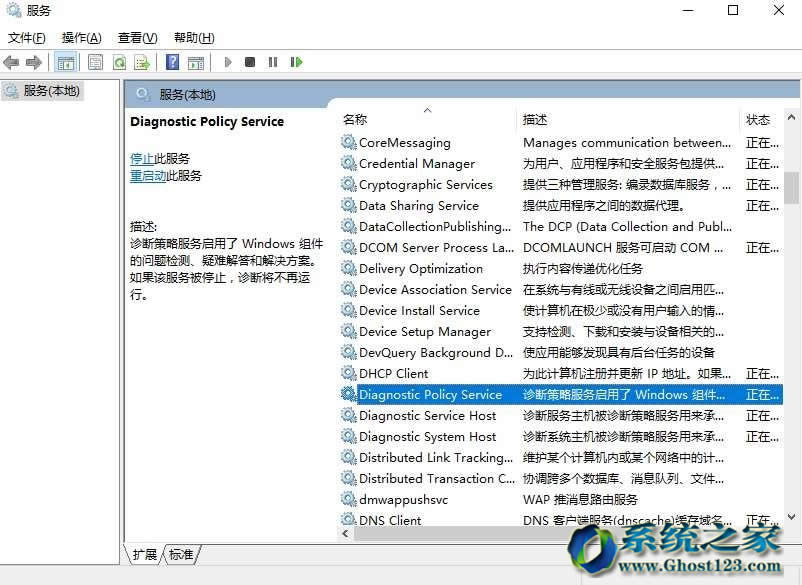
Task: Click the Forward arrow in toolbar
Action: pos(34,62)
